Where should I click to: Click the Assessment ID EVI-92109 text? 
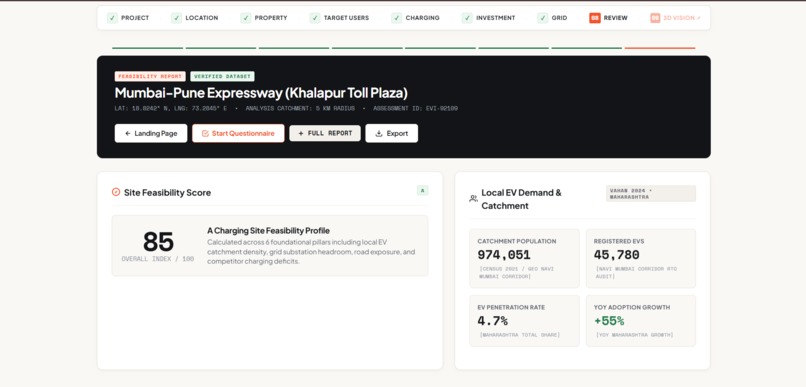tap(415, 109)
